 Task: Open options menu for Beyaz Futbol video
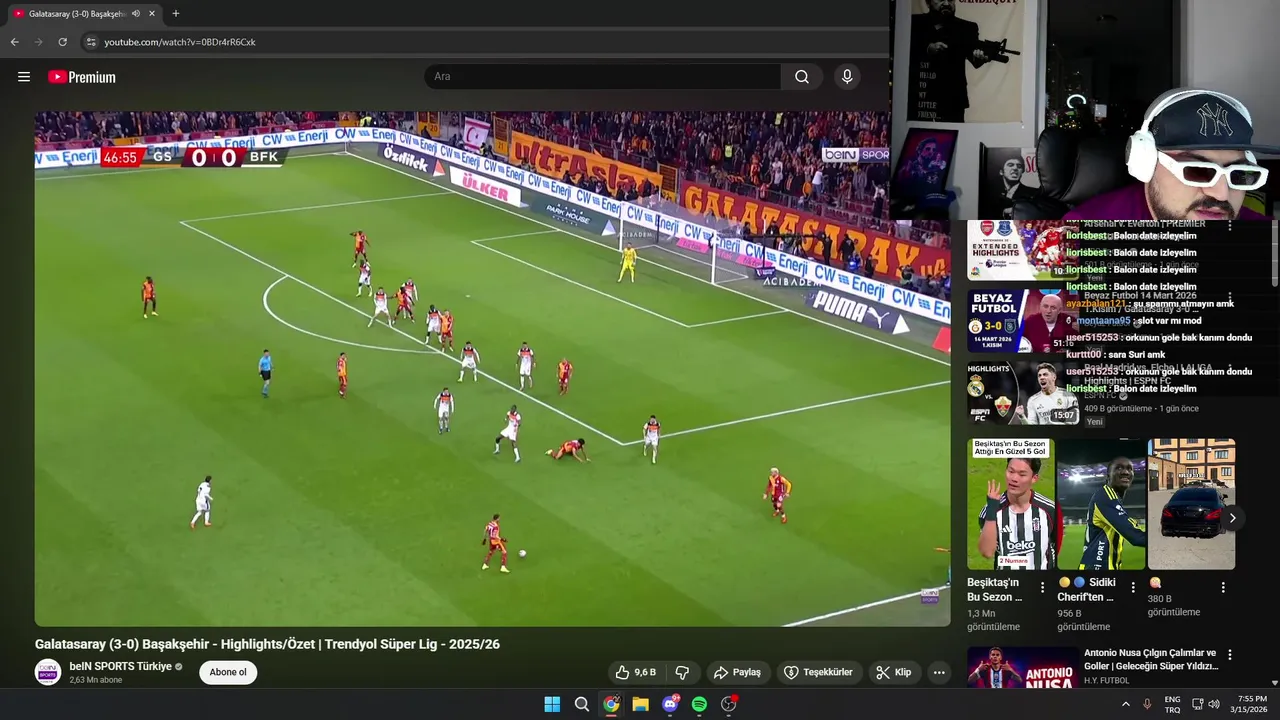[1230, 297]
